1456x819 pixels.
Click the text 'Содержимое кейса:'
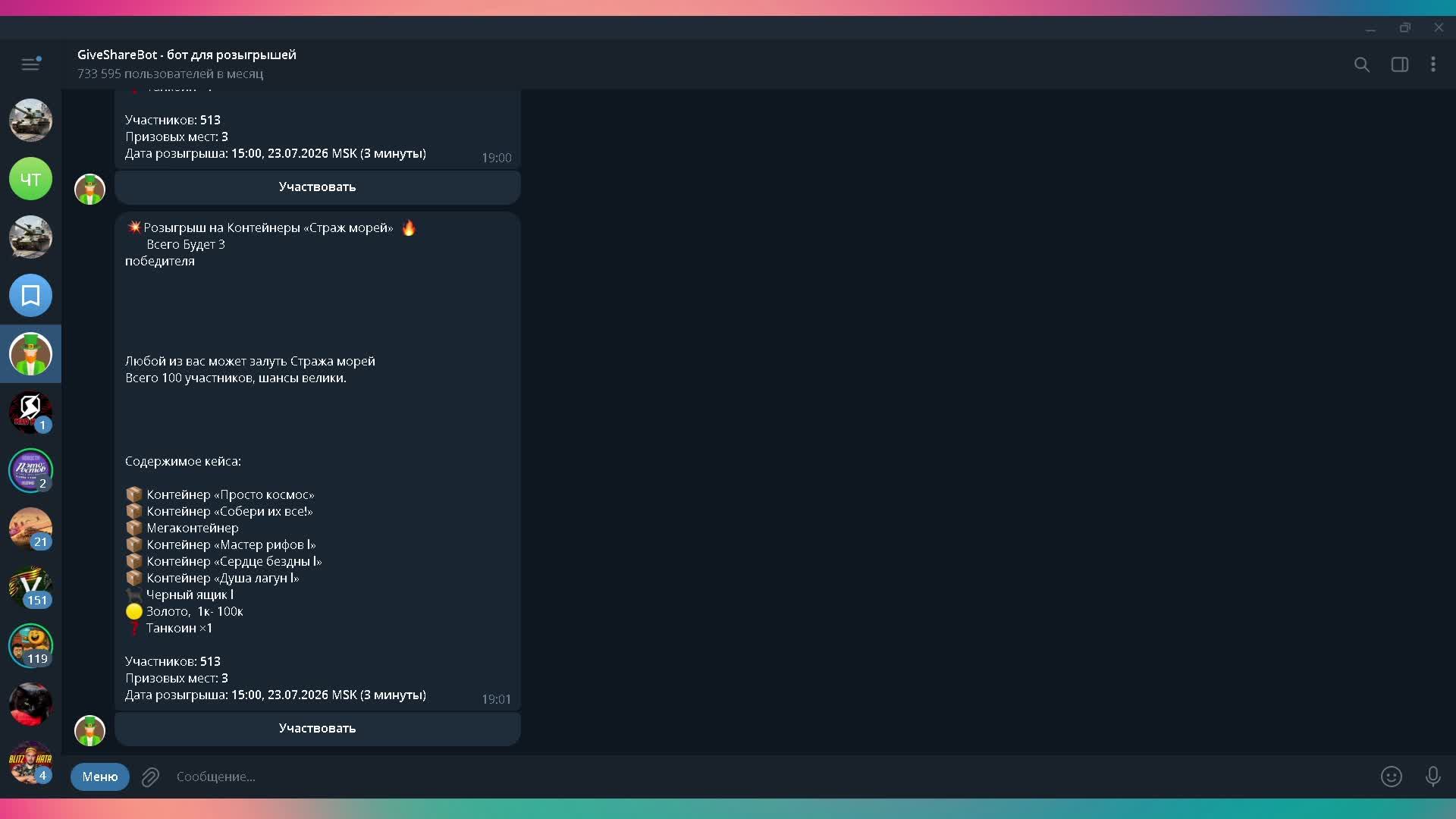pos(183,461)
